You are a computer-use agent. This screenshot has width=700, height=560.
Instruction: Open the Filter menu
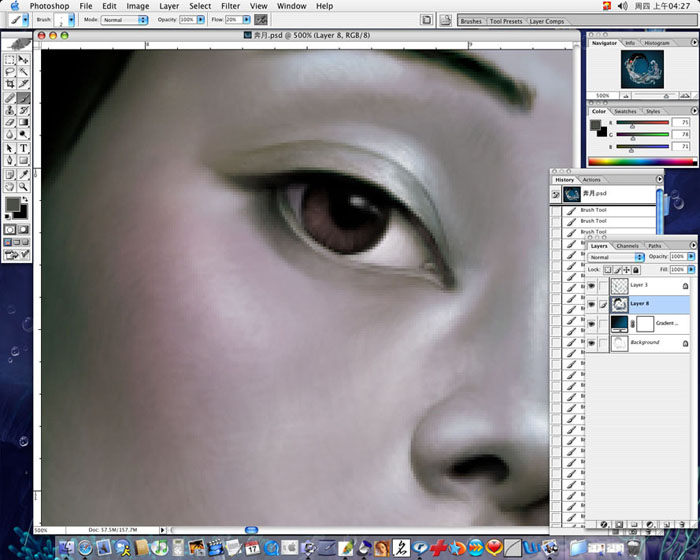point(230,6)
